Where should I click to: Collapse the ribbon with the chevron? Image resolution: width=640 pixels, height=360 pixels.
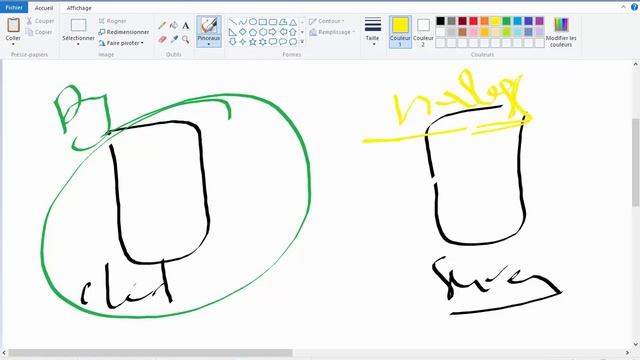[623, 7]
